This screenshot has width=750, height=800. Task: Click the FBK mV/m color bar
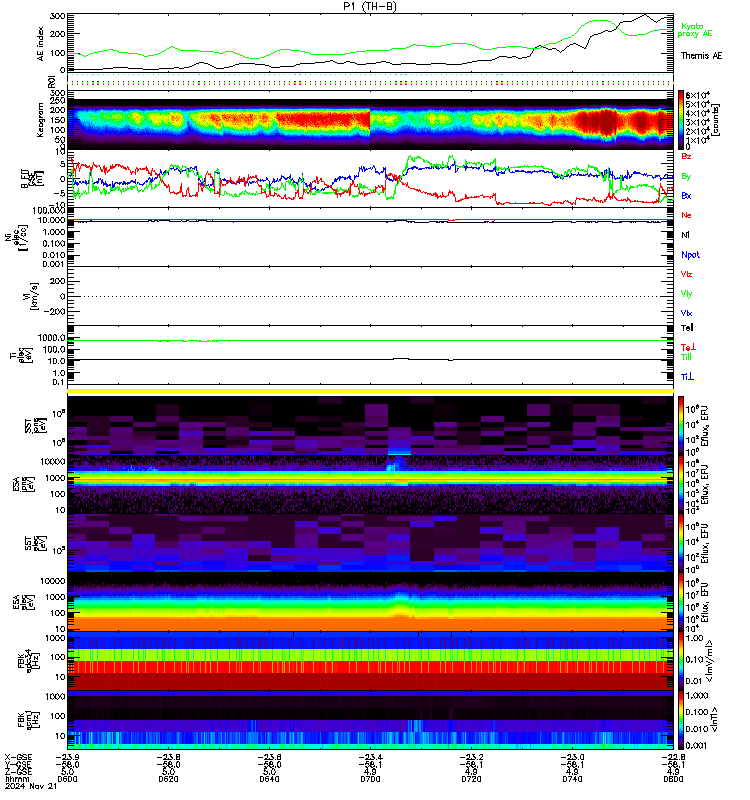coord(681,661)
